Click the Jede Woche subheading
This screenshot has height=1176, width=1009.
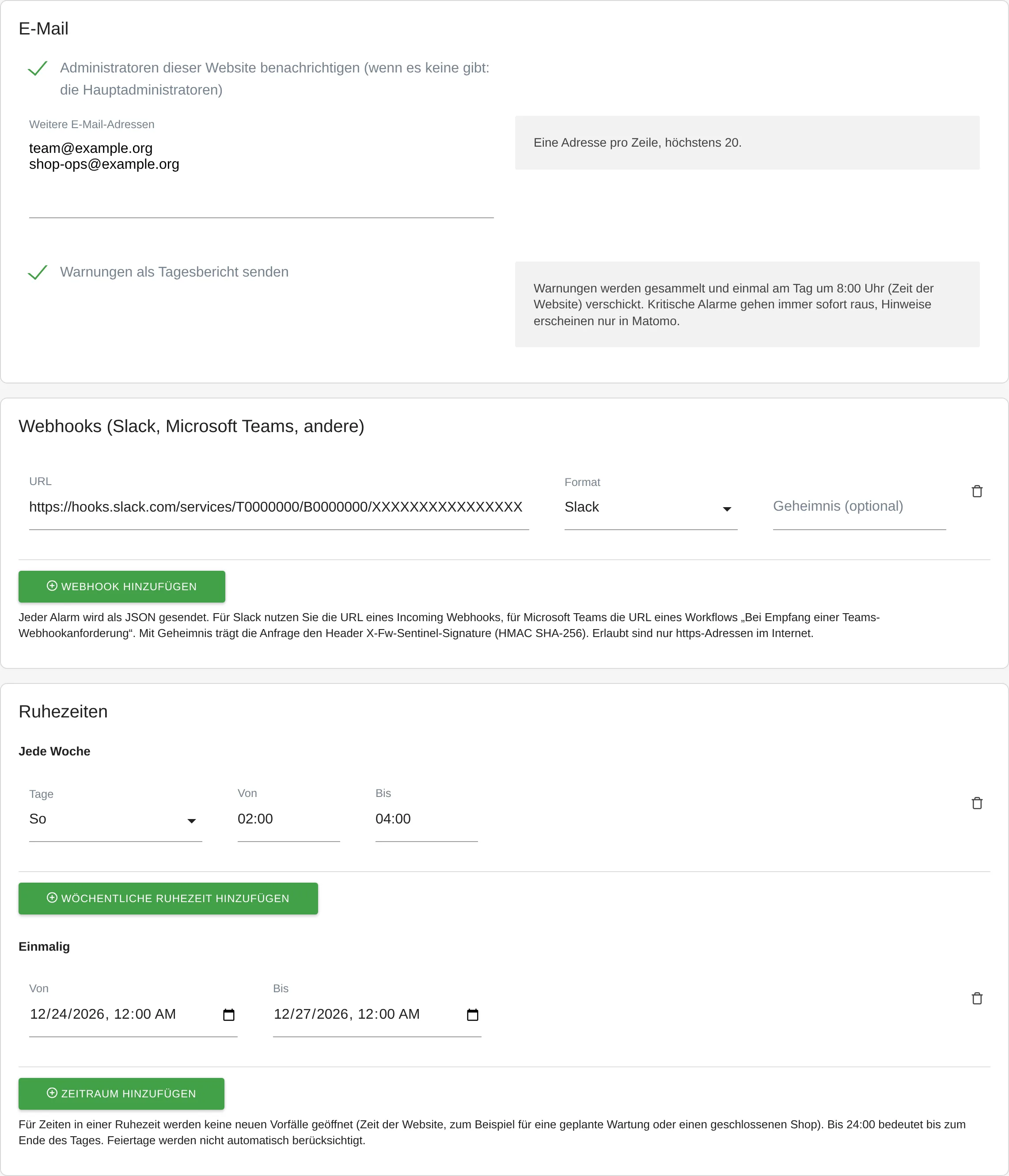54,751
